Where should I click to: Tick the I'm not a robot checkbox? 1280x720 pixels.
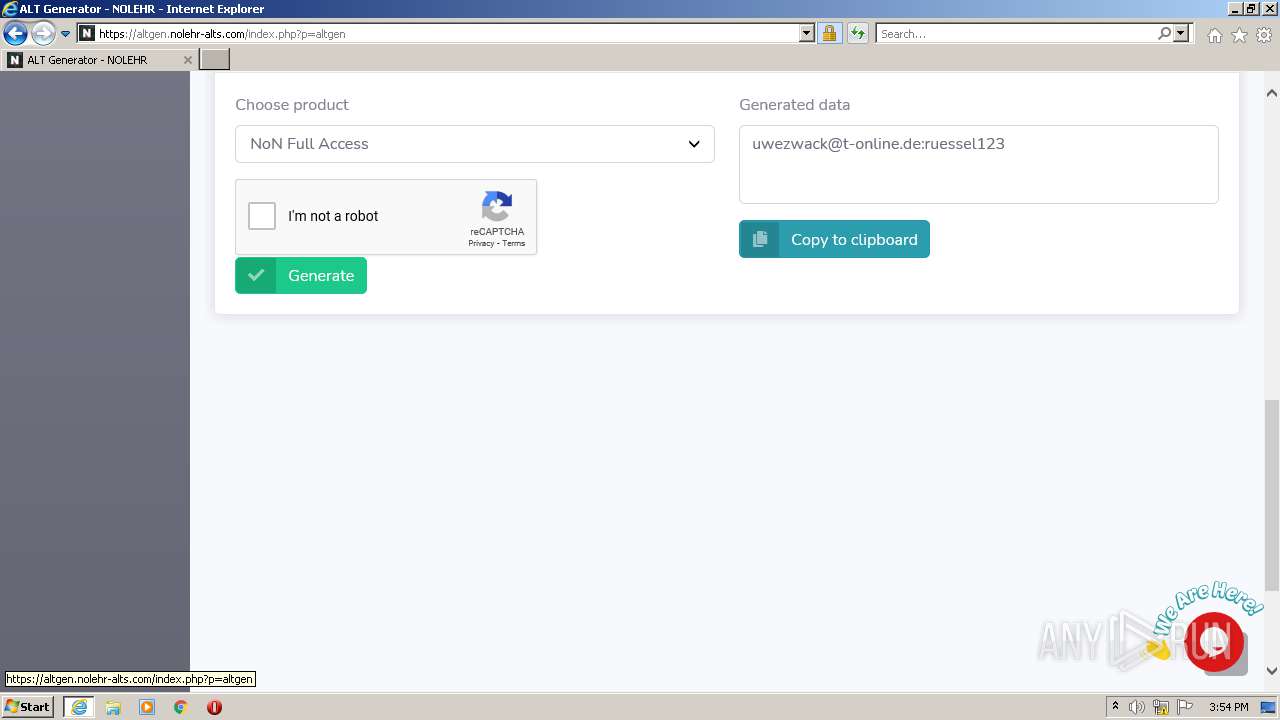pos(262,216)
